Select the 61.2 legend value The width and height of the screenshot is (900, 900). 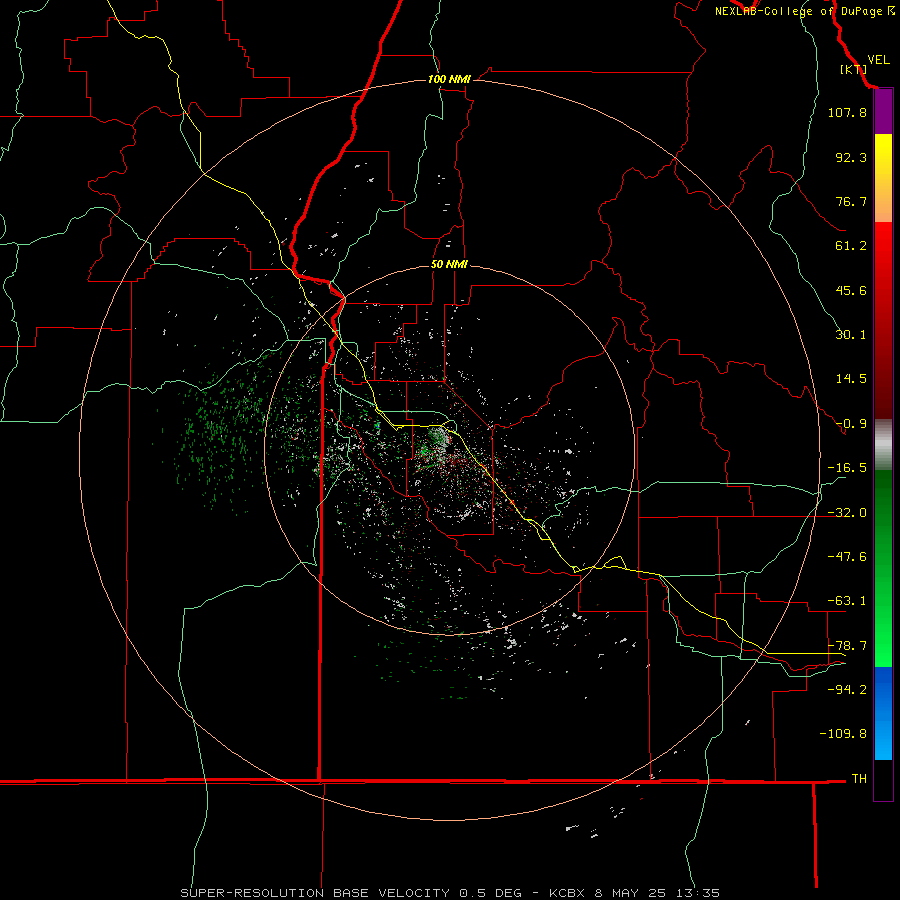851,246
